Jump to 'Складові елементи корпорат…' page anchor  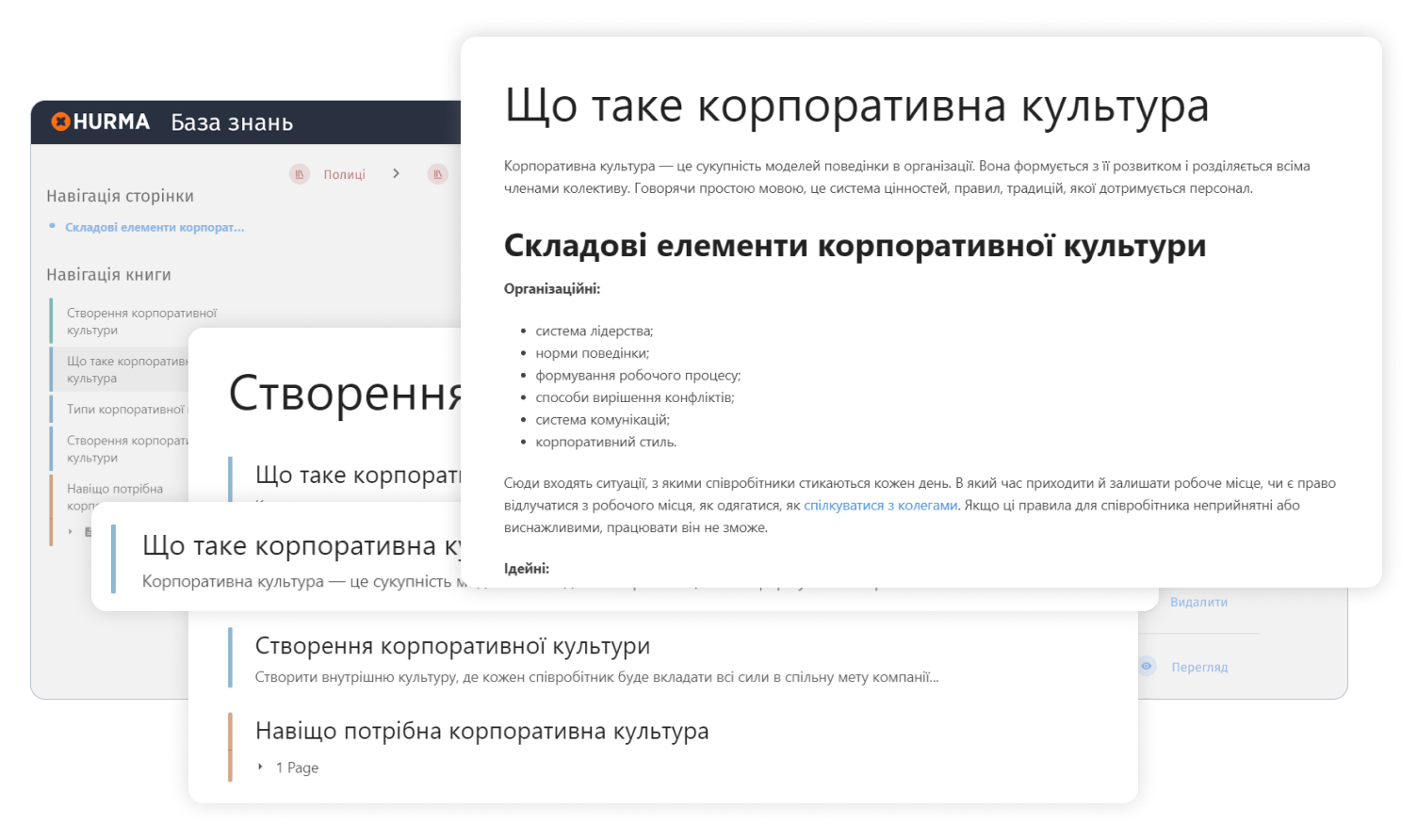click(x=154, y=227)
